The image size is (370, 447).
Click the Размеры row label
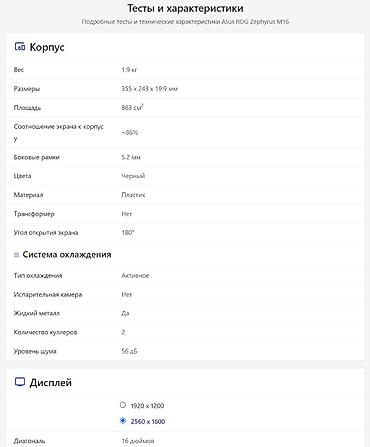click(x=27, y=89)
